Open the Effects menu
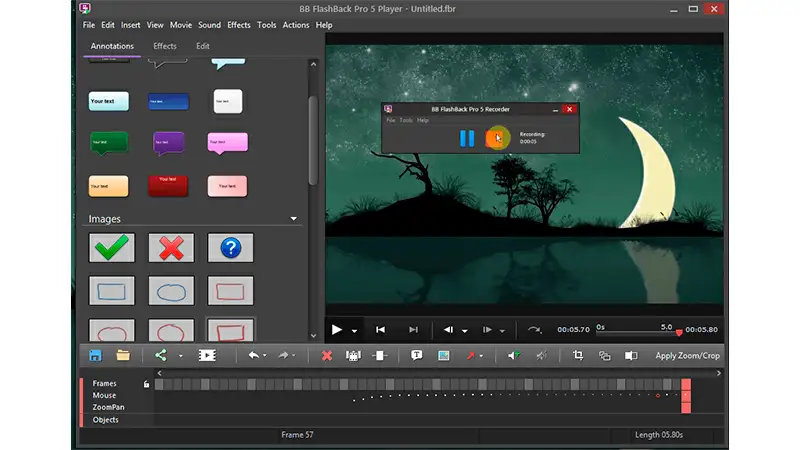Viewport: 800px width, 450px height. click(239, 25)
